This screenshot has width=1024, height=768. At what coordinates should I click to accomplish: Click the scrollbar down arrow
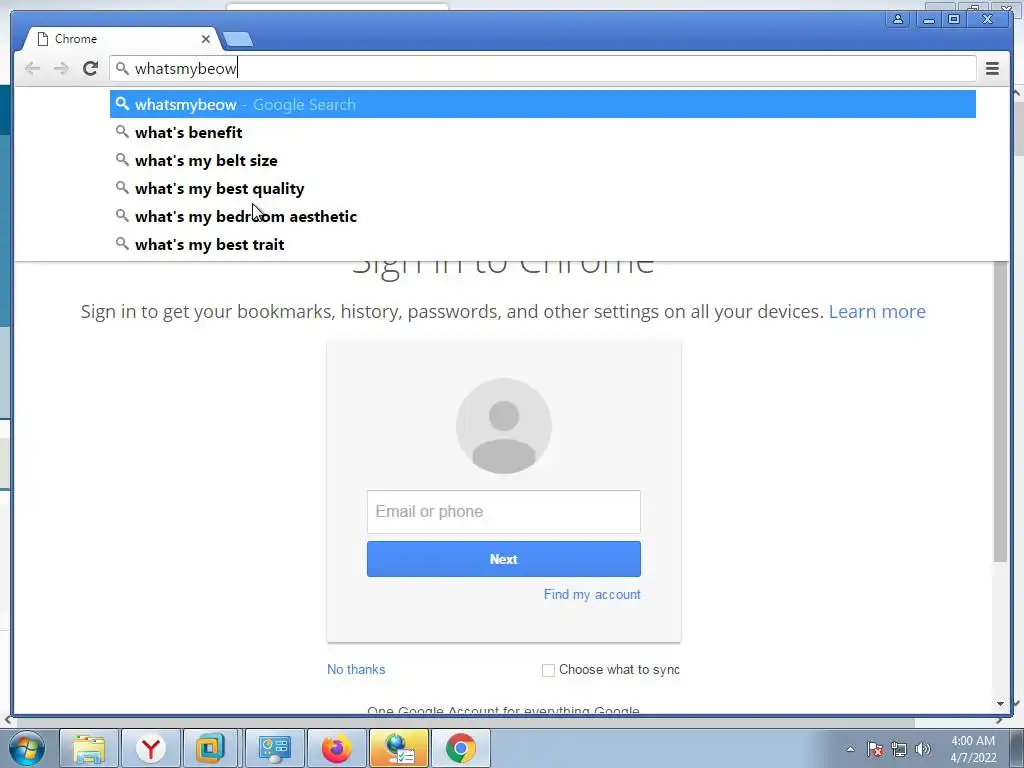click(x=1000, y=704)
